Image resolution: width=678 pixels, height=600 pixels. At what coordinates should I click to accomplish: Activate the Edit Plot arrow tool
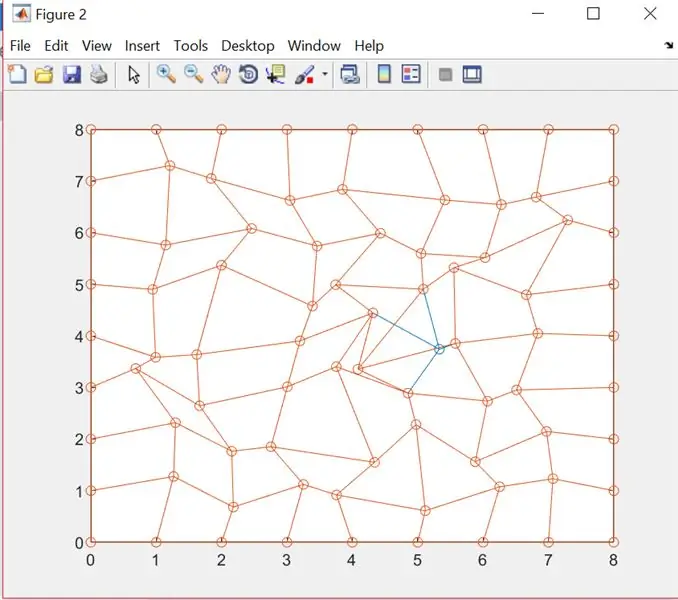coord(134,75)
